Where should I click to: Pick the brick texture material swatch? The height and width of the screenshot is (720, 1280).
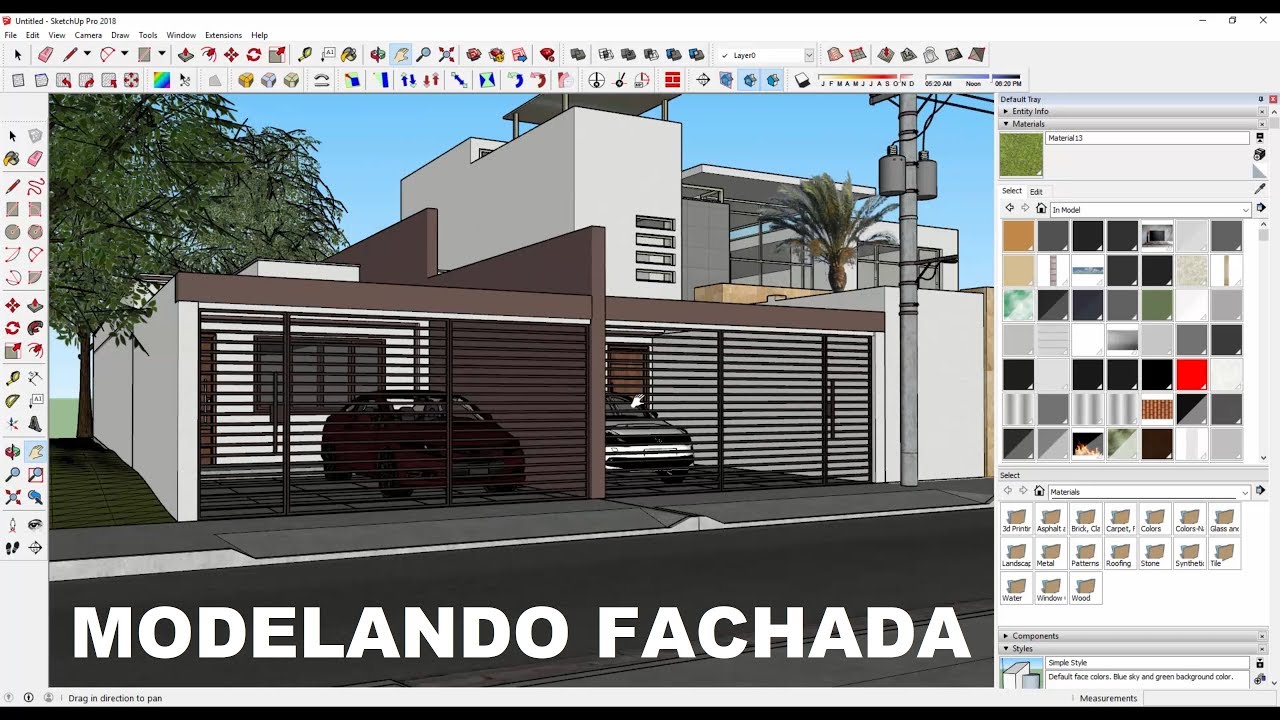[1157, 409]
